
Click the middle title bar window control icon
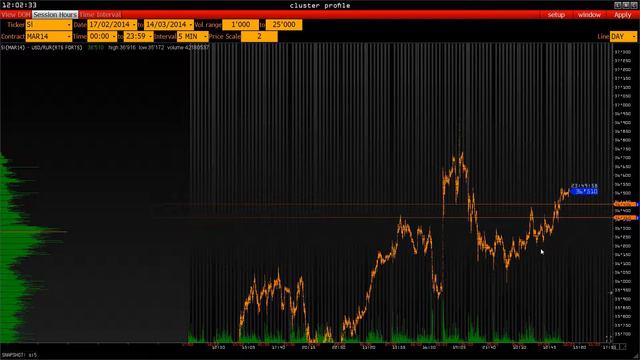[x=625, y=5]
